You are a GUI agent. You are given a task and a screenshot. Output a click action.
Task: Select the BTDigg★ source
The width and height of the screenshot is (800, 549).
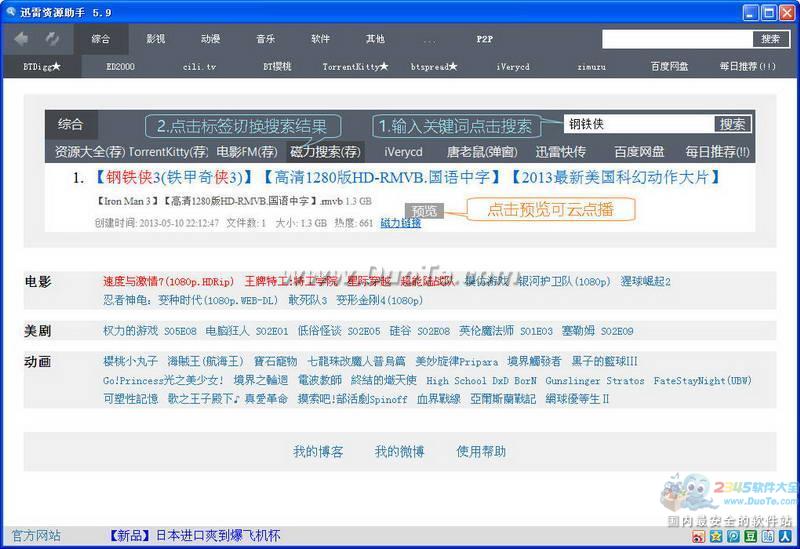[42, 66]
